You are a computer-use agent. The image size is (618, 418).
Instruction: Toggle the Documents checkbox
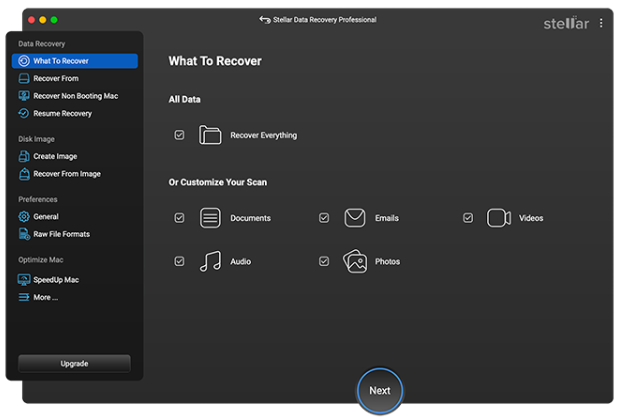pos(179,218)
